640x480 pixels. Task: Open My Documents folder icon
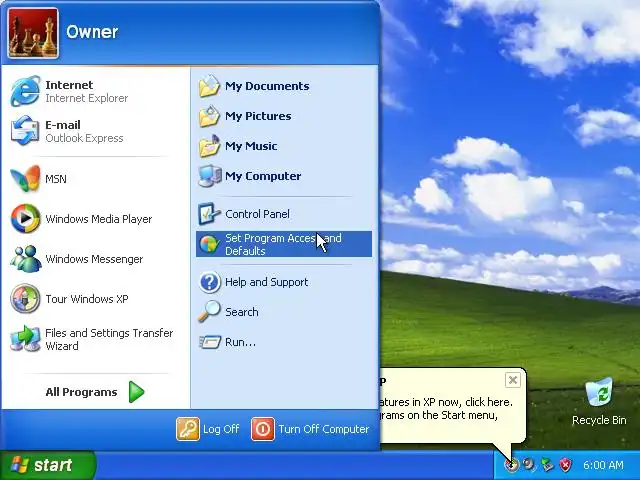point(209,86)
